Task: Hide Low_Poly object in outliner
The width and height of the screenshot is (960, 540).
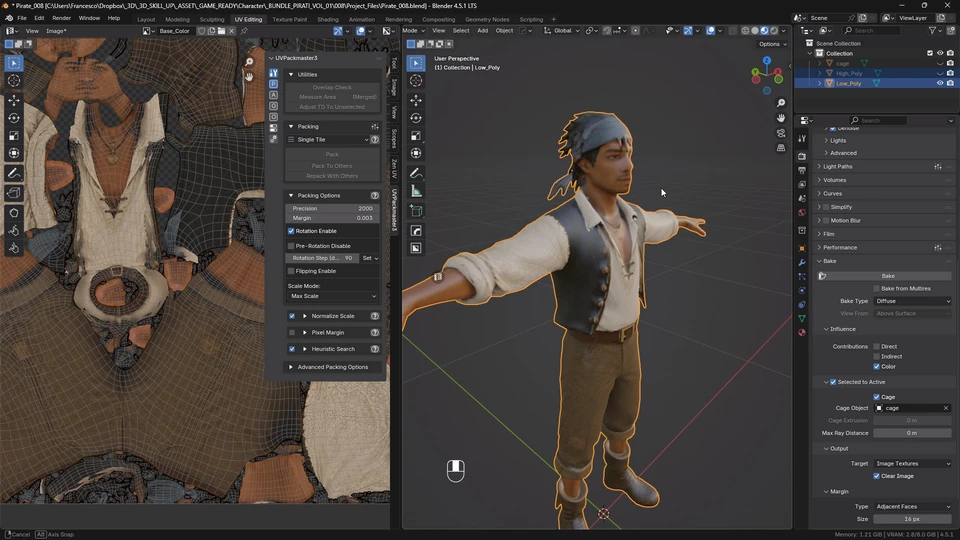Action: pos(940,83)
